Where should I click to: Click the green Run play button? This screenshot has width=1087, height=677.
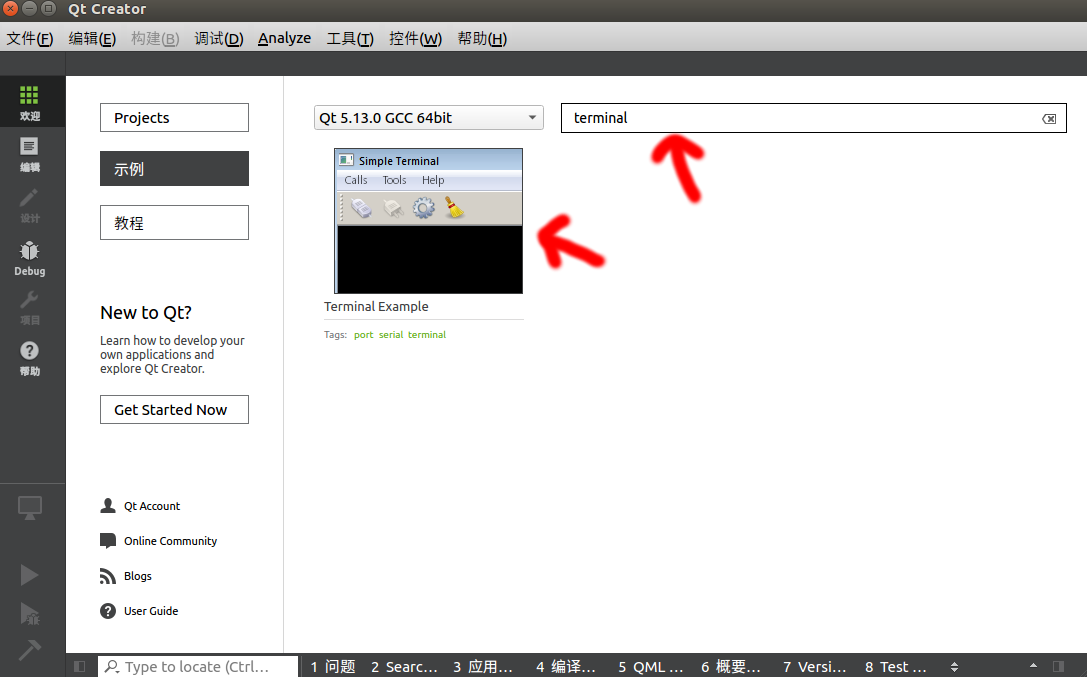29,574
